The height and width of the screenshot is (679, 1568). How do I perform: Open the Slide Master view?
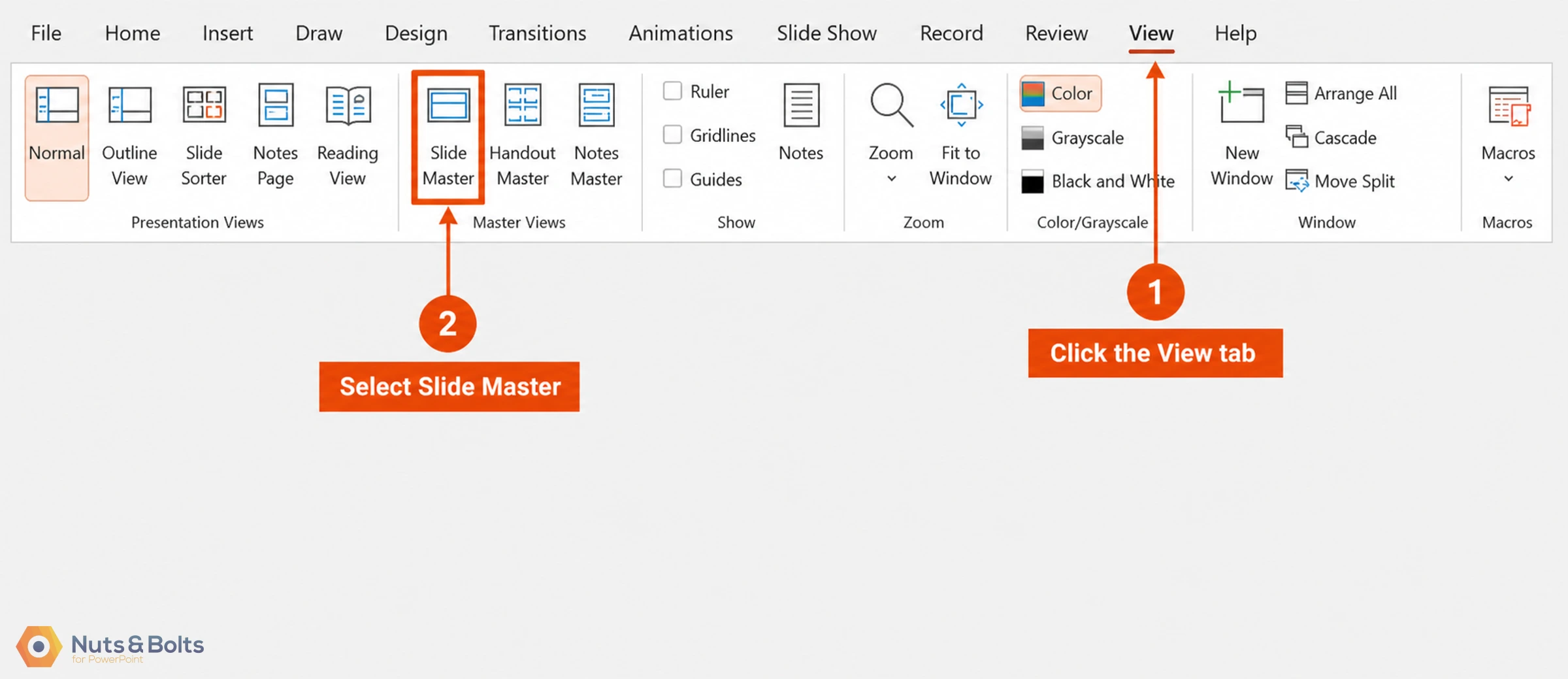(x=448, y=137)
